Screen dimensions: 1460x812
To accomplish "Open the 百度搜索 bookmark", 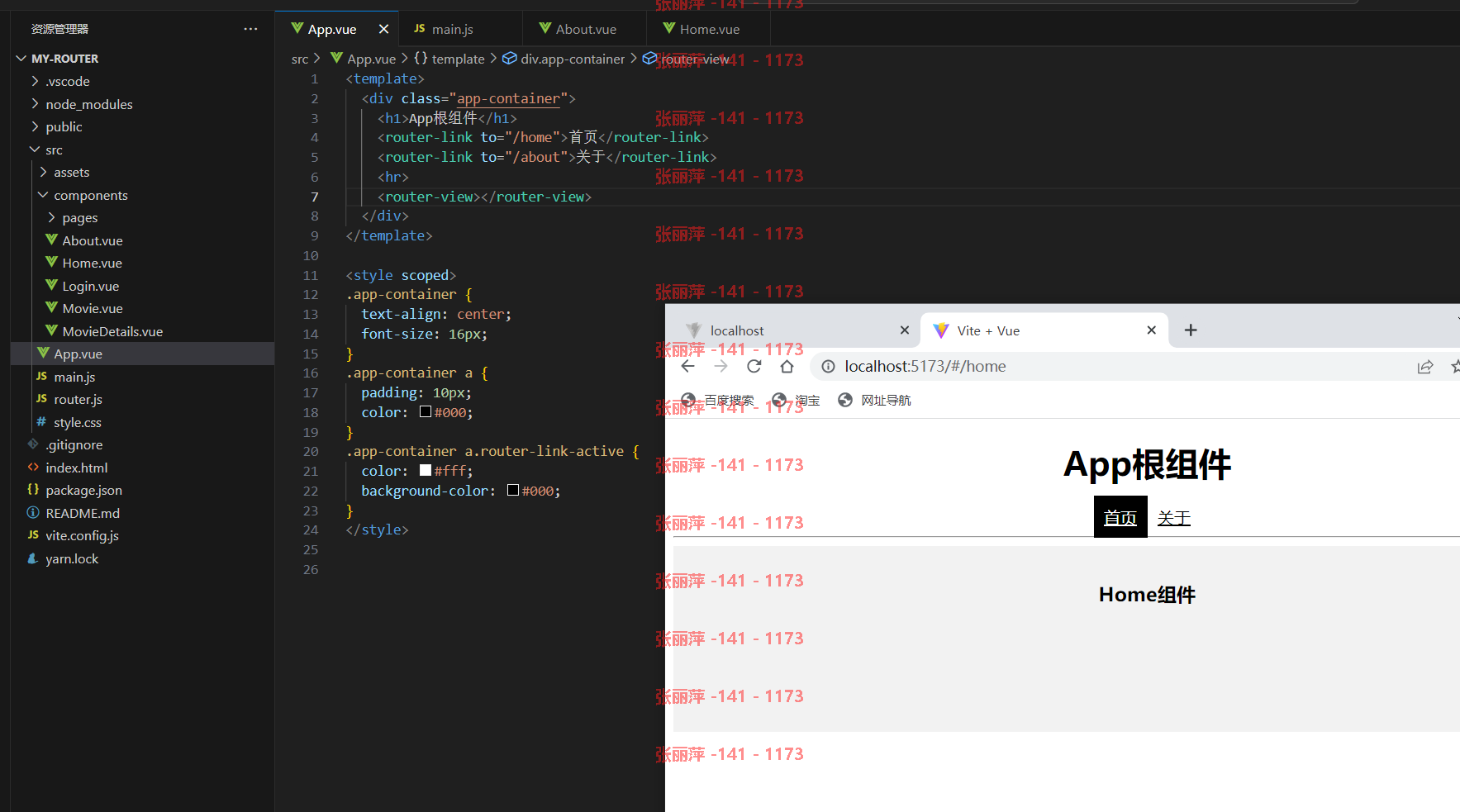I will (717, 401).
